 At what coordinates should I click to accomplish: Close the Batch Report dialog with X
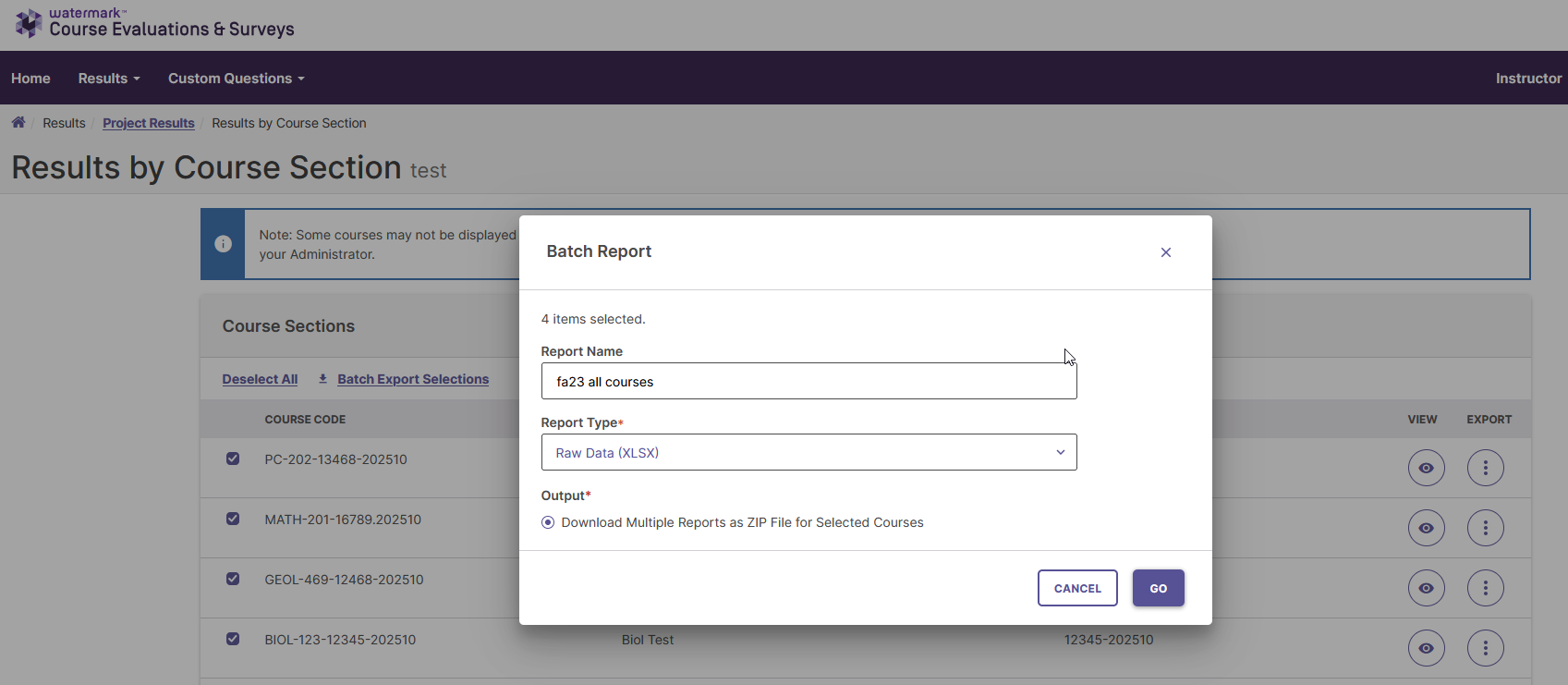[1166, 252]
